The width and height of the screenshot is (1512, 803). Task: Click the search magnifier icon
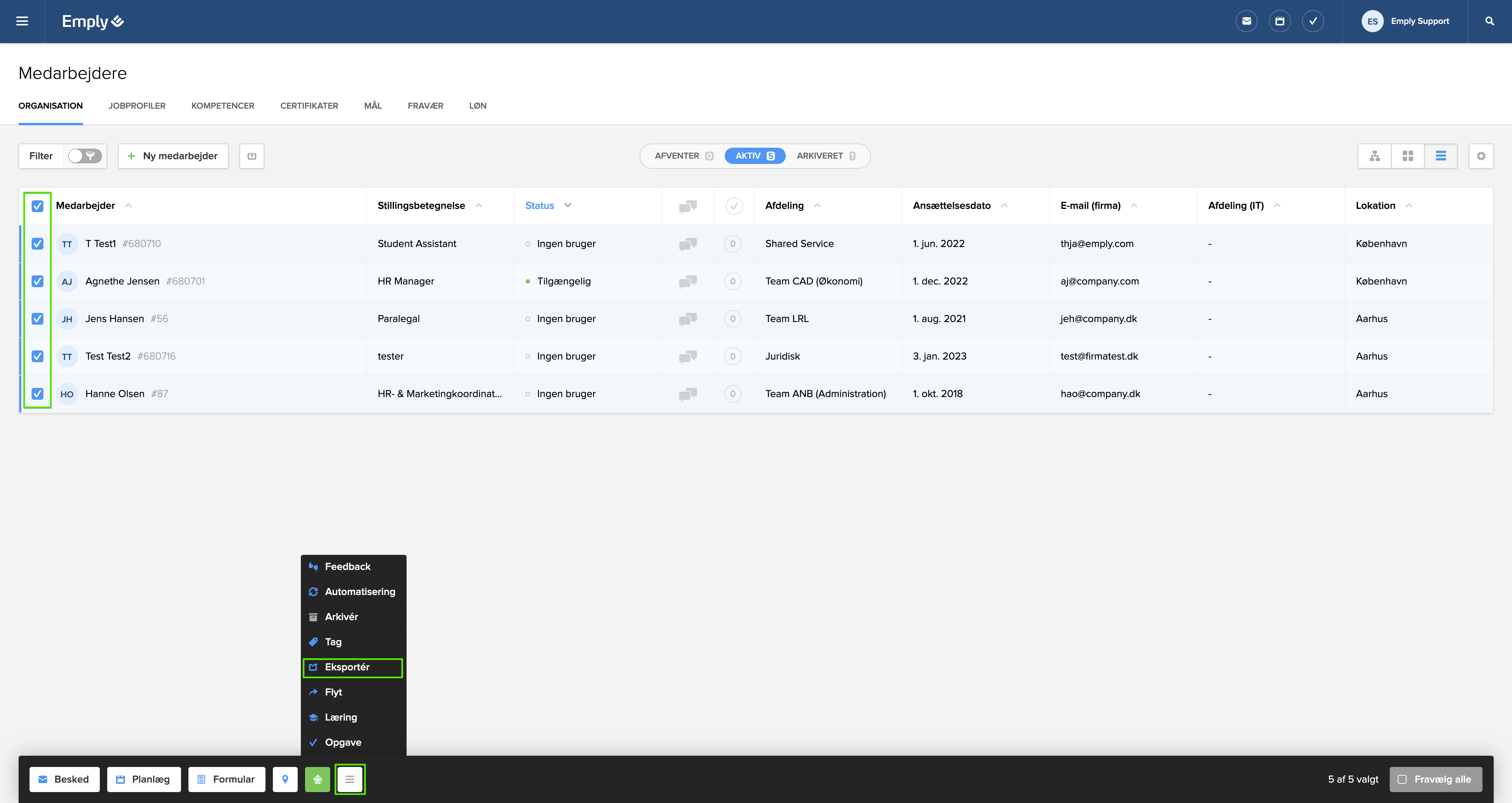coord(1489,21)
